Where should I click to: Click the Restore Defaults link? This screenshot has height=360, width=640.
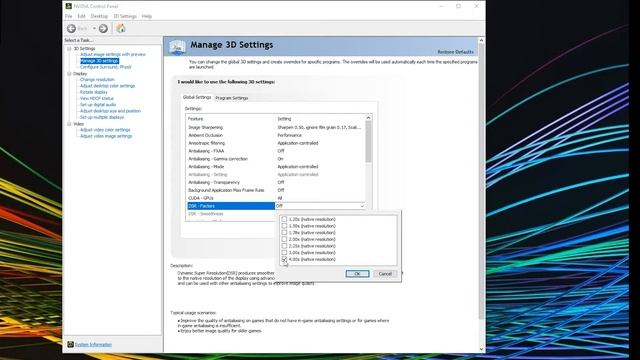click(x=456, y=52)
